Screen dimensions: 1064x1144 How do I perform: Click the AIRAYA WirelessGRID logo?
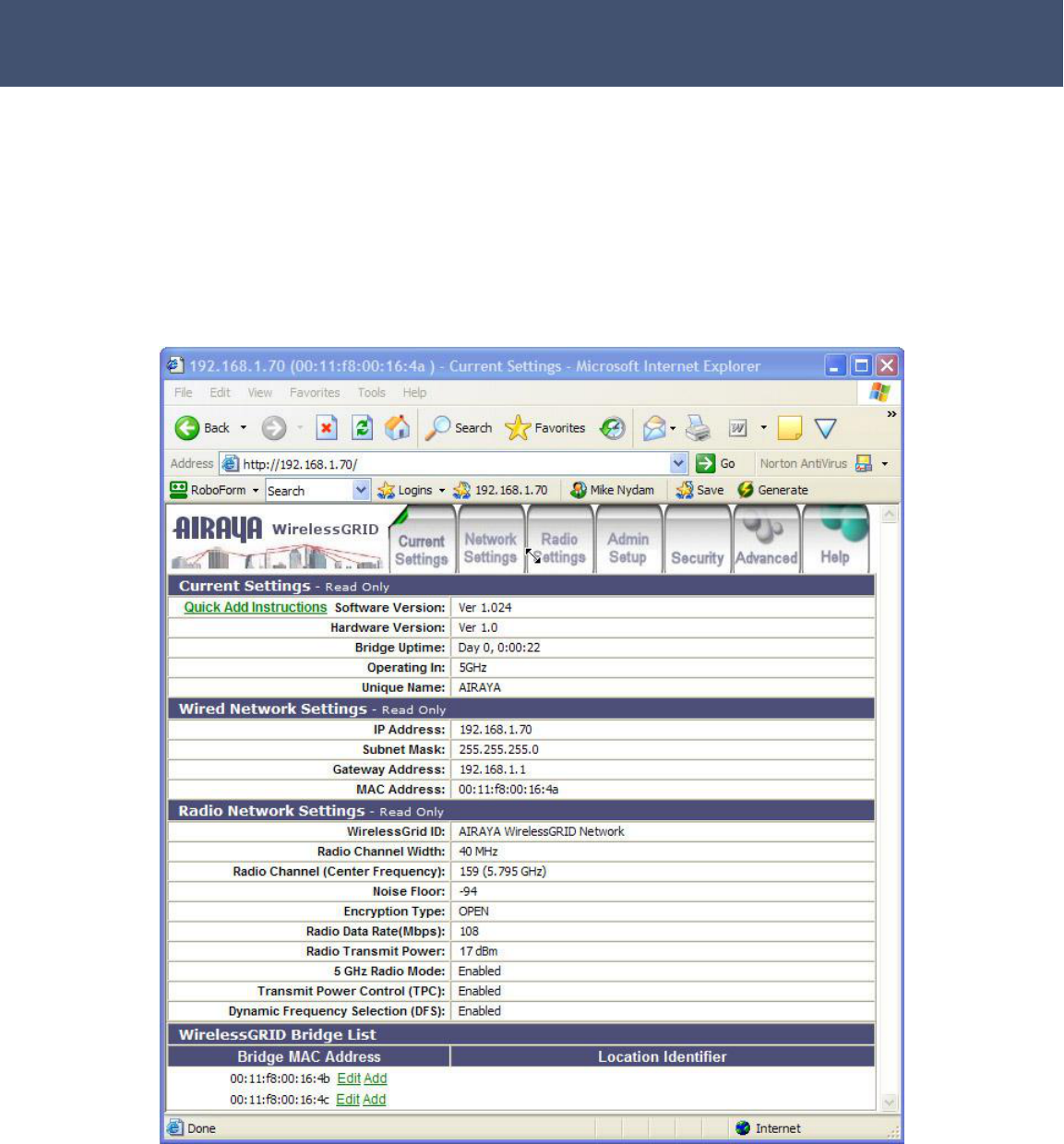tap(277, 541)
